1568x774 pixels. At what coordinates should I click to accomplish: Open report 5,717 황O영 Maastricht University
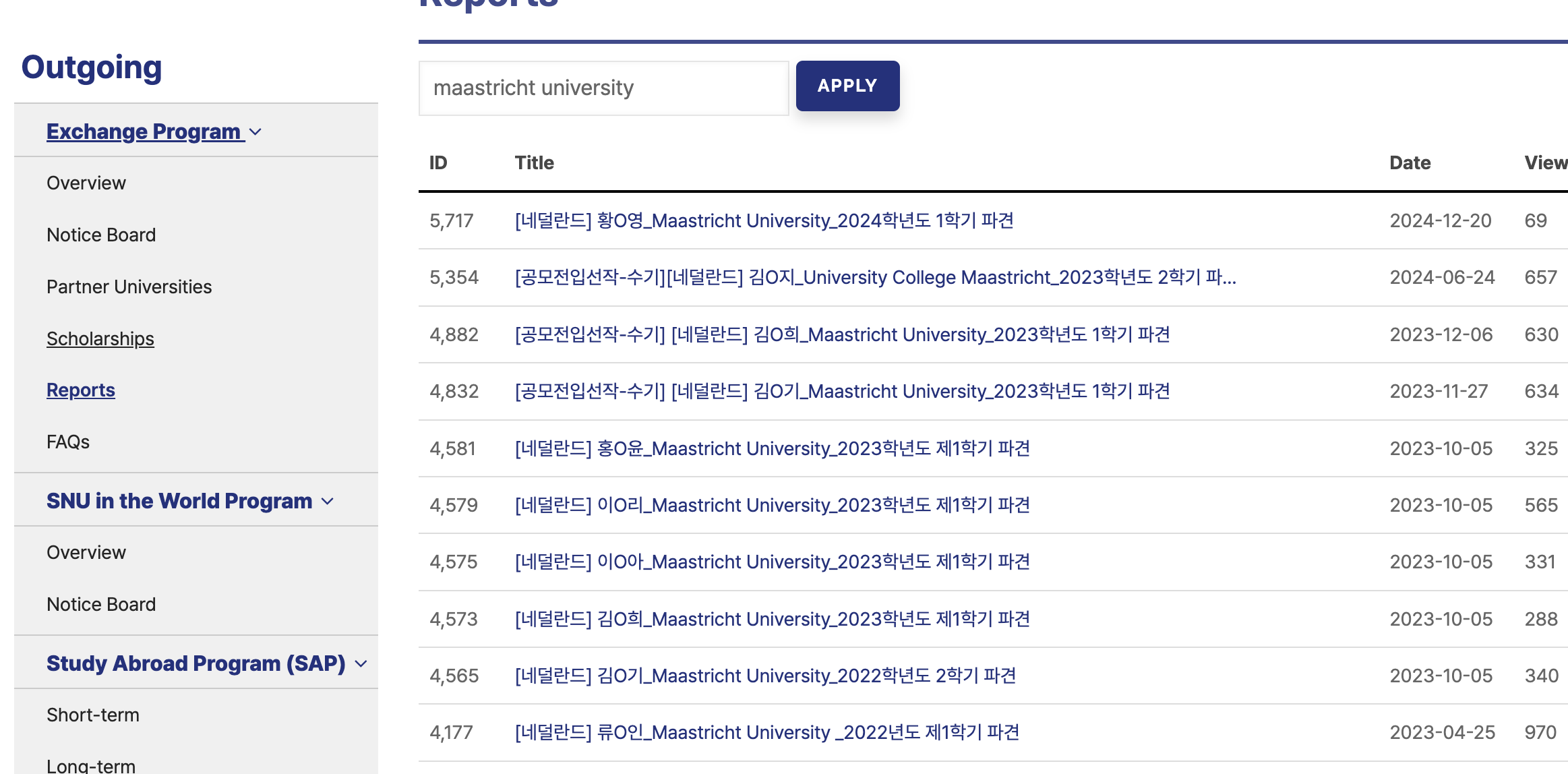(x=764, y=221)
